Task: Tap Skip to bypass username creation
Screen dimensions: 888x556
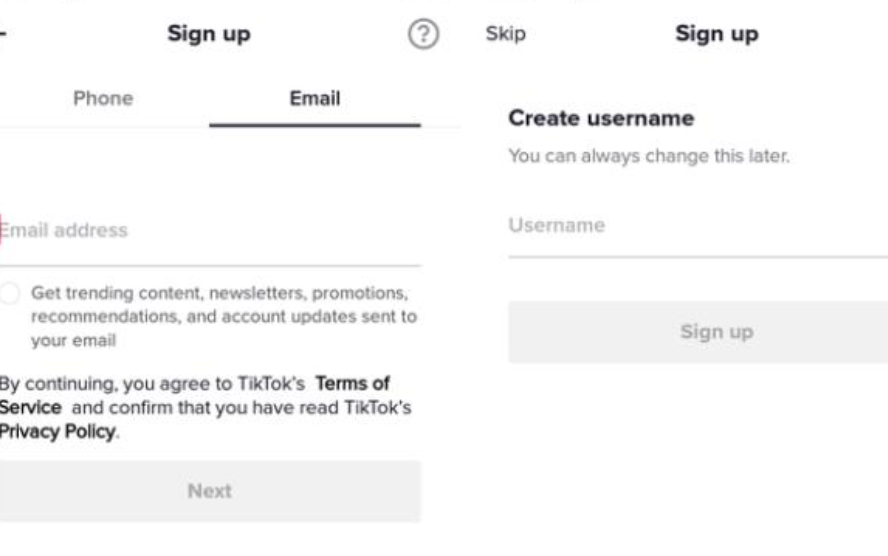Action: (505, 34)
